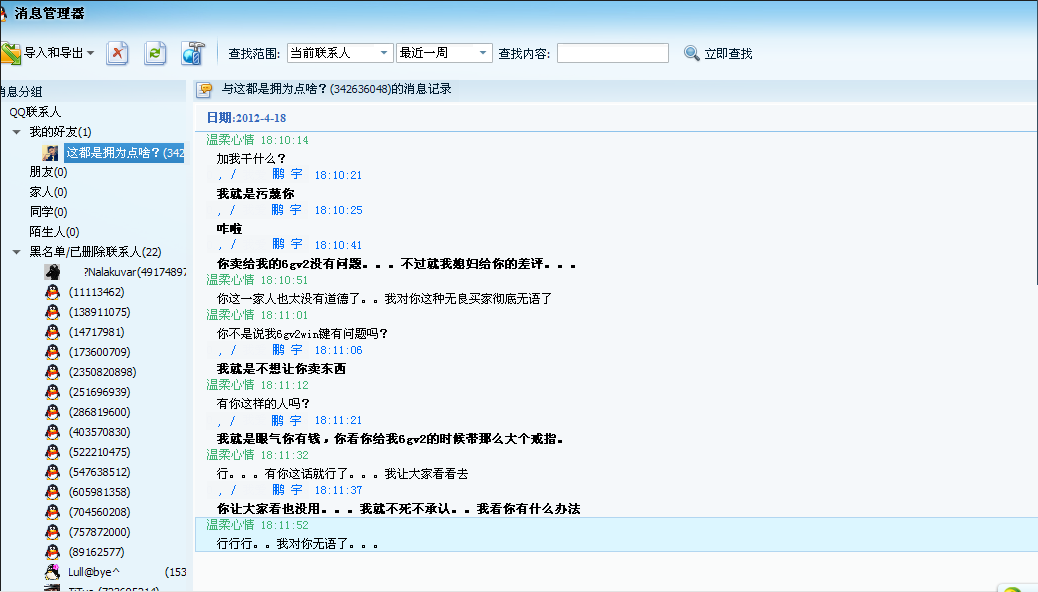
Task: Select message 你这一家人也太没有道德了
Action: coord(384,299)
